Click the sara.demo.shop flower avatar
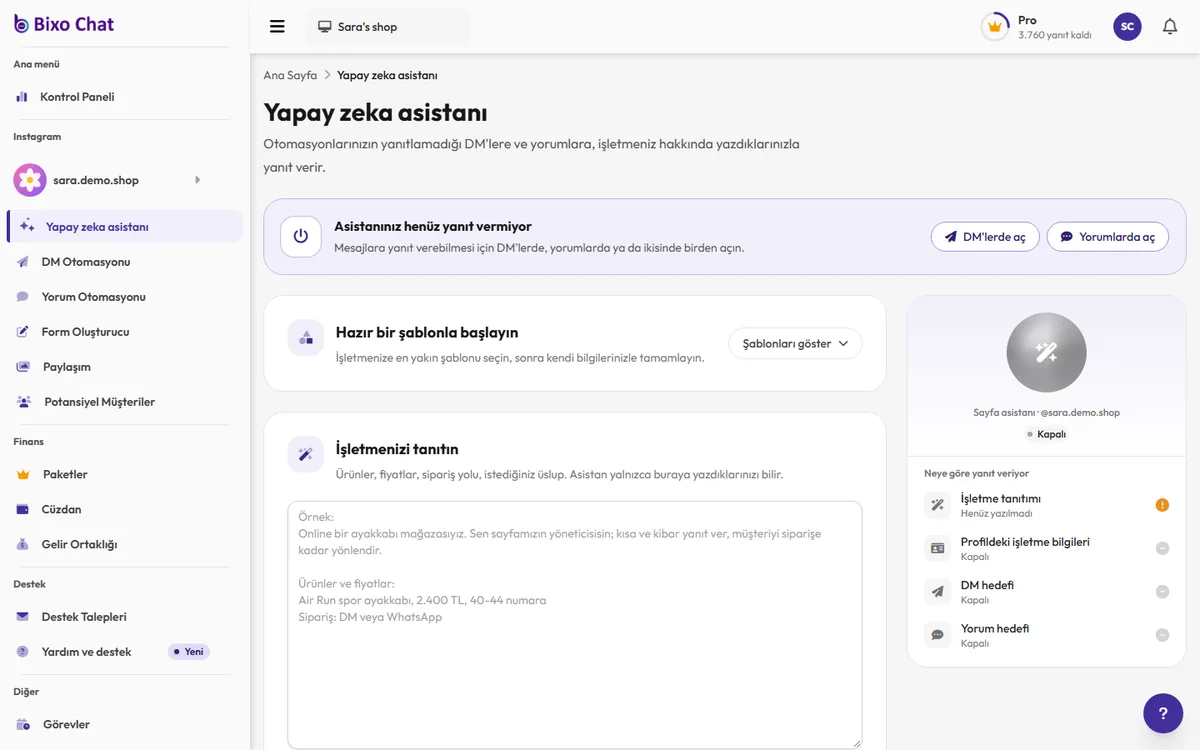The image size is (1200, 750). (x=30, y=180)
